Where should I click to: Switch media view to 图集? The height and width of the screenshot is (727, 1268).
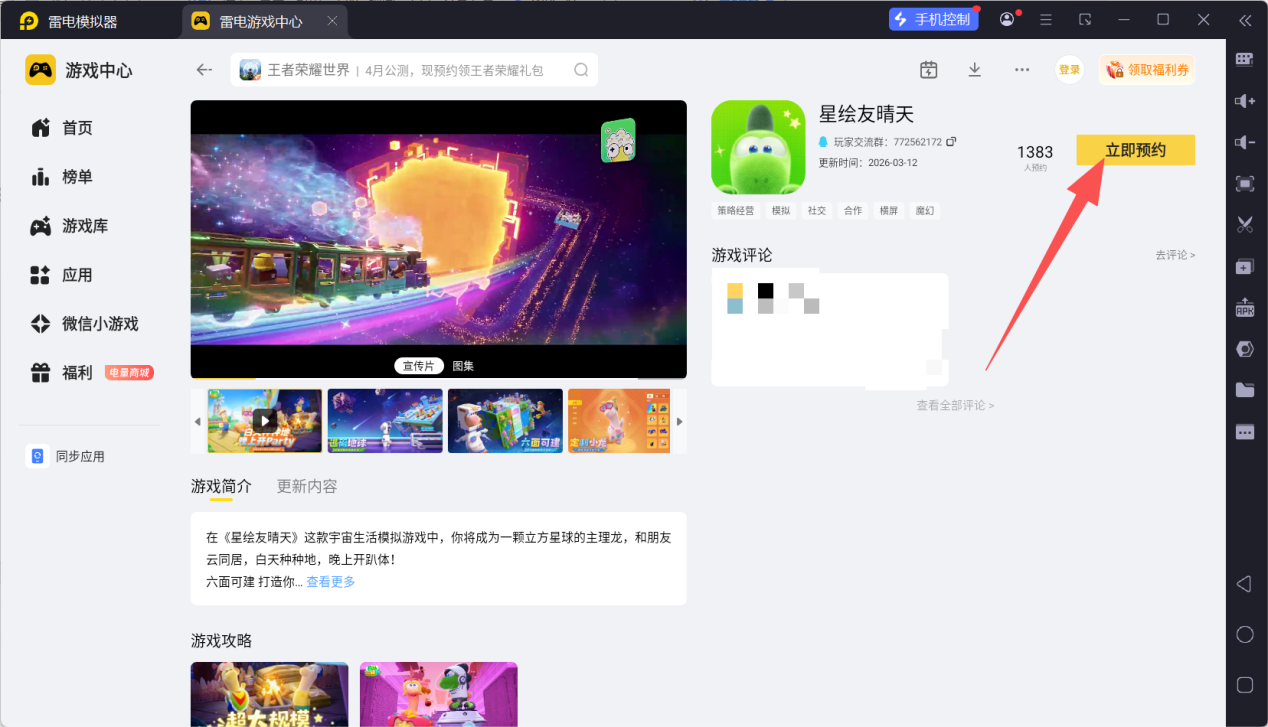pos(463,366)
